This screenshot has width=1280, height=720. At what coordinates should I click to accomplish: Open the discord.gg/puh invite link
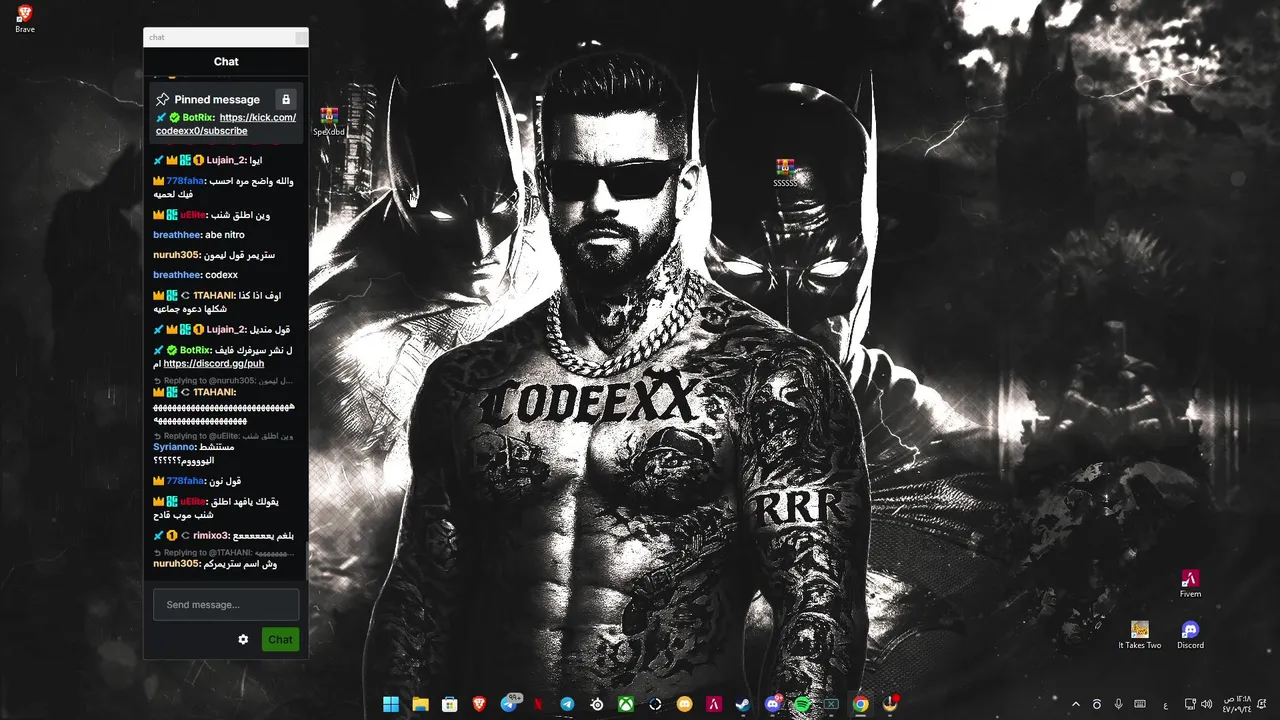pos(214,364)
